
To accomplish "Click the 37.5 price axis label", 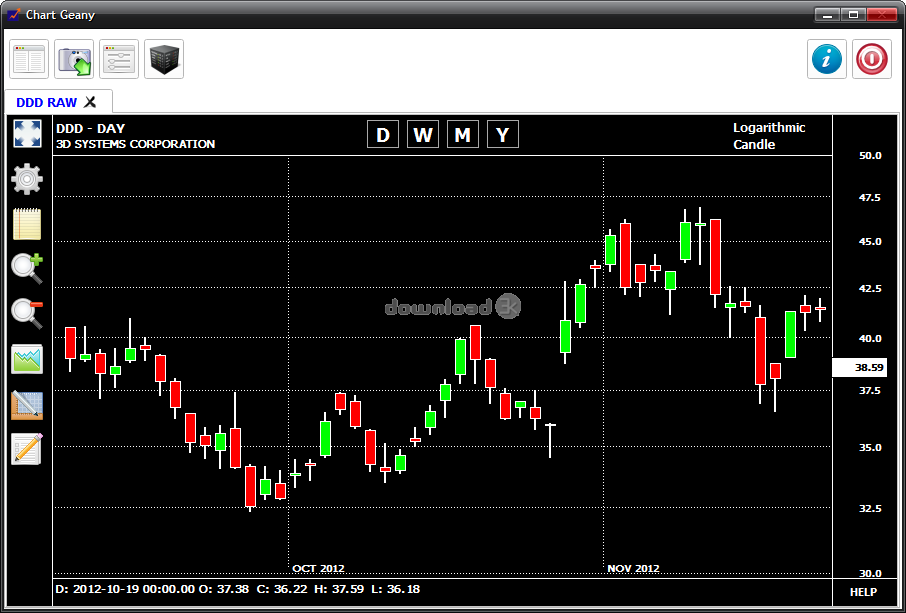I will 870,391.
